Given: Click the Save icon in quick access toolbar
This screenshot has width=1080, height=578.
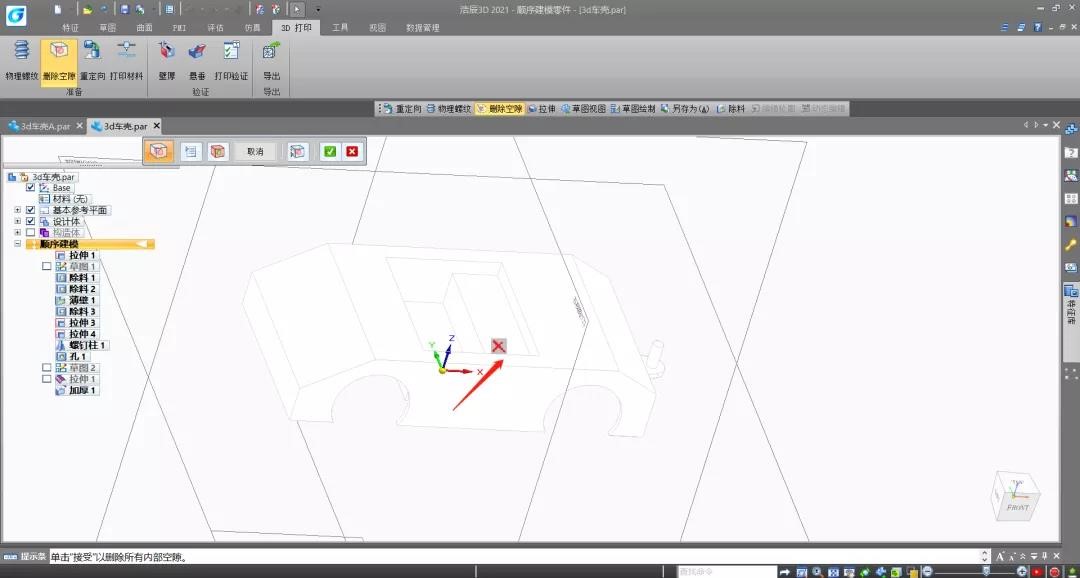Looking at the screenshot, I should click(125, 10).
